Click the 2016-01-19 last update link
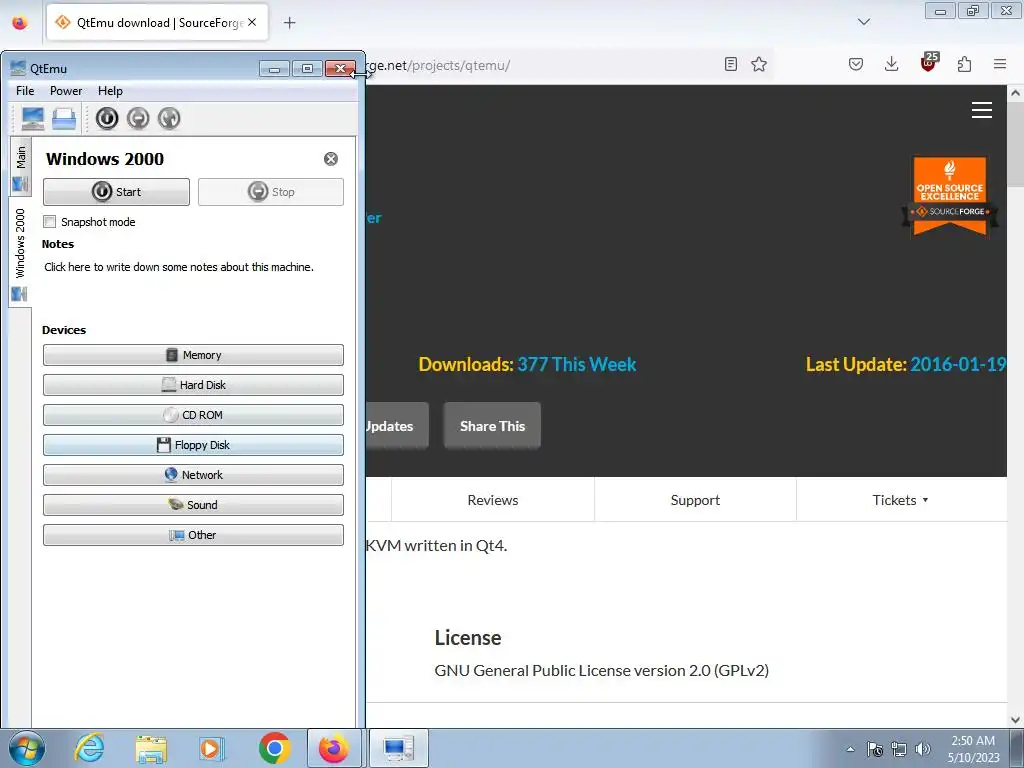The image size is (1024, 768). pyautogui.click(x=957, y=364)
